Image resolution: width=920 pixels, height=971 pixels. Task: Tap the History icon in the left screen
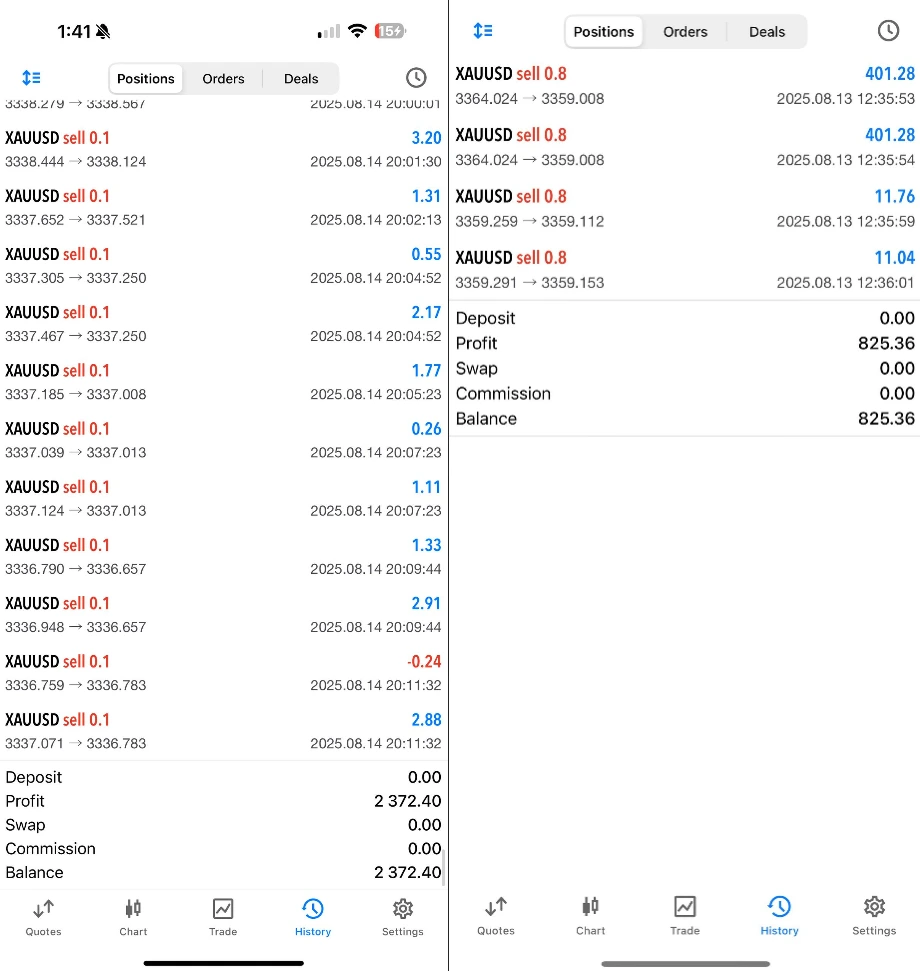coord(313,916)
